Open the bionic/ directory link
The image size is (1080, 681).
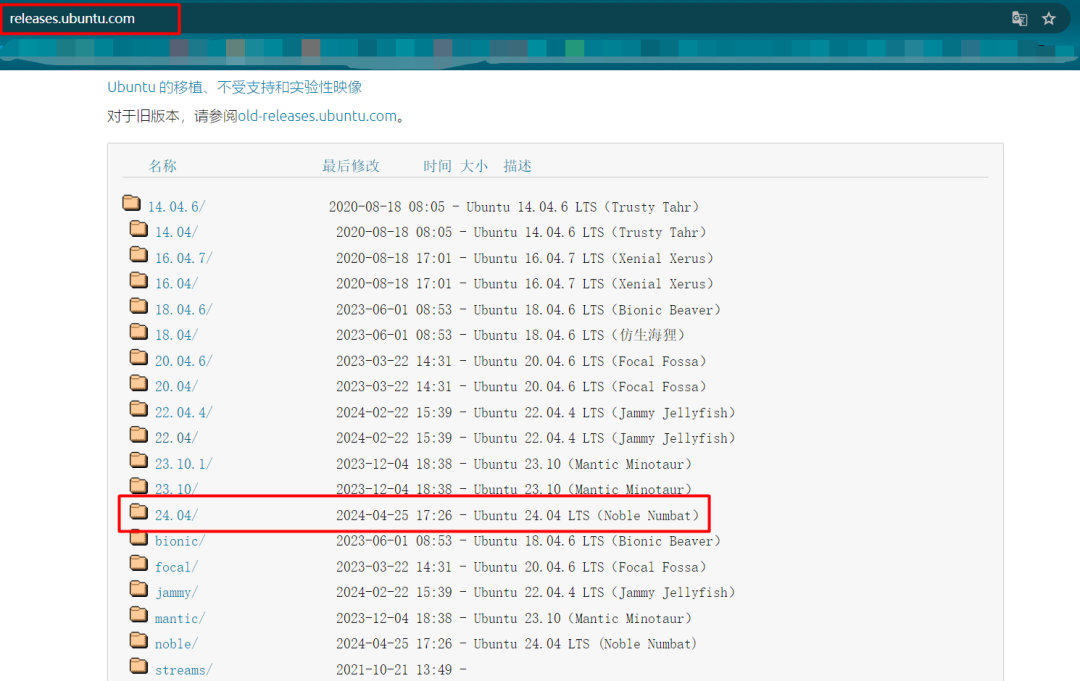click(x=180, y=541)
